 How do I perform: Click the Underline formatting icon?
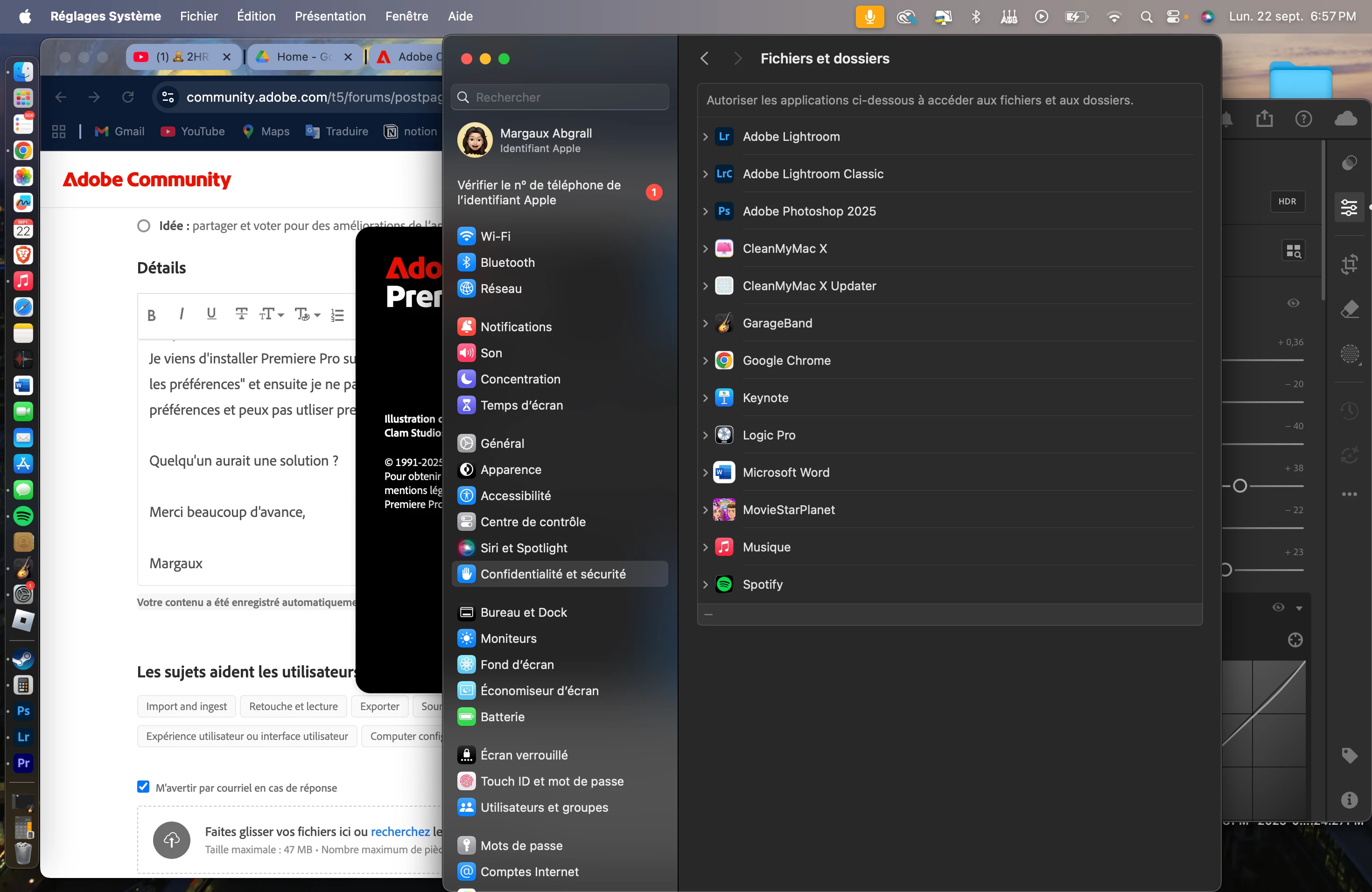point(211,314)
